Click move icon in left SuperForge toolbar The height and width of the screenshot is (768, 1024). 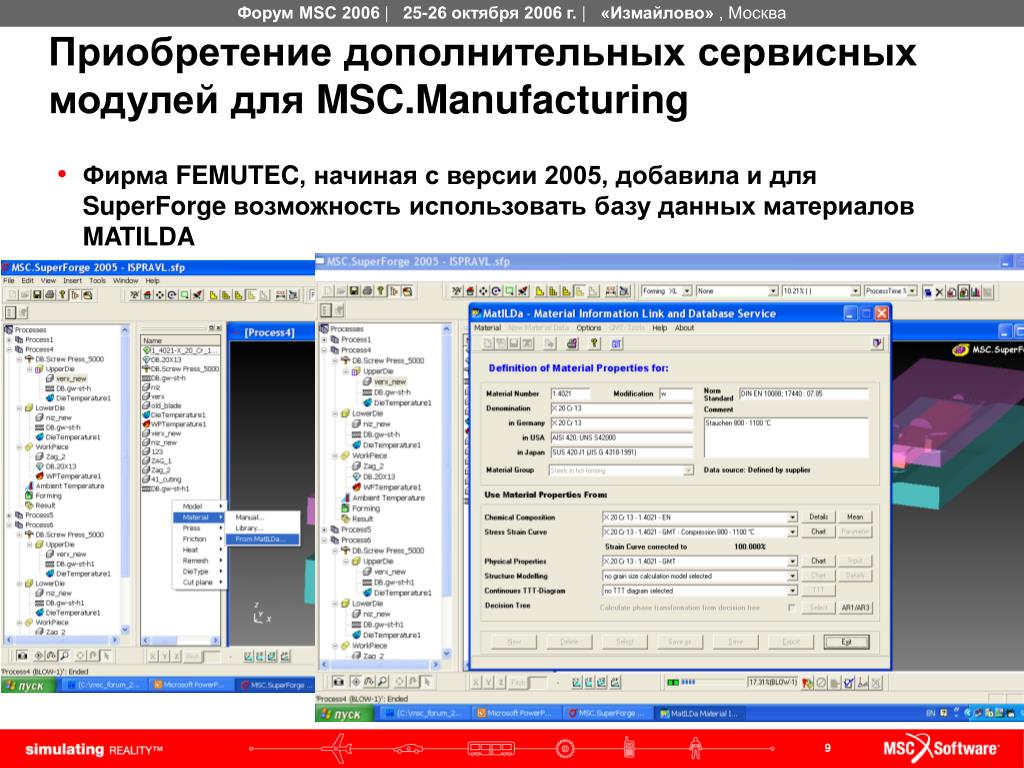[x=160, y=295]
